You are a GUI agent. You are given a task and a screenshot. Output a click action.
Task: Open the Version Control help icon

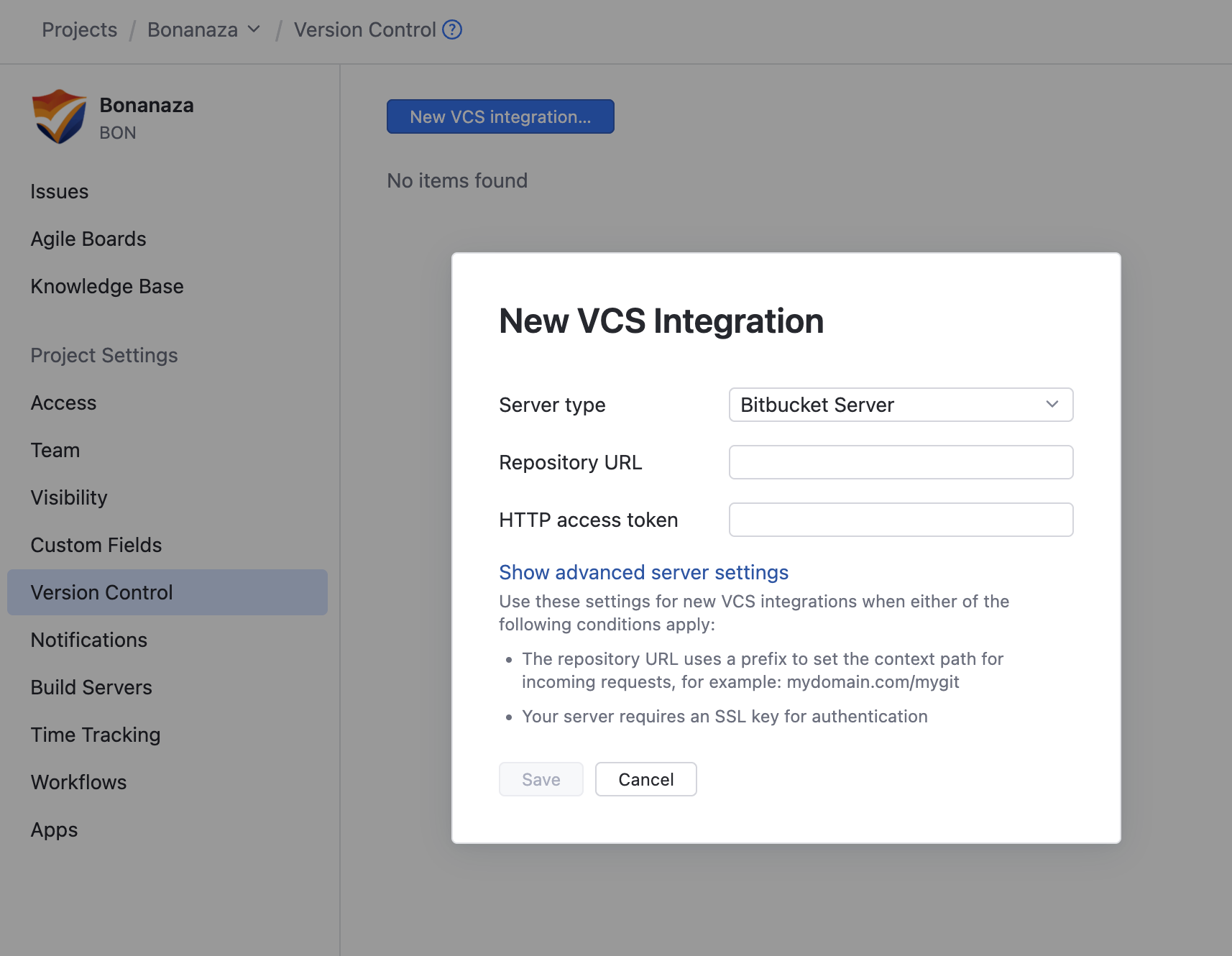click(x=452, y=29)
